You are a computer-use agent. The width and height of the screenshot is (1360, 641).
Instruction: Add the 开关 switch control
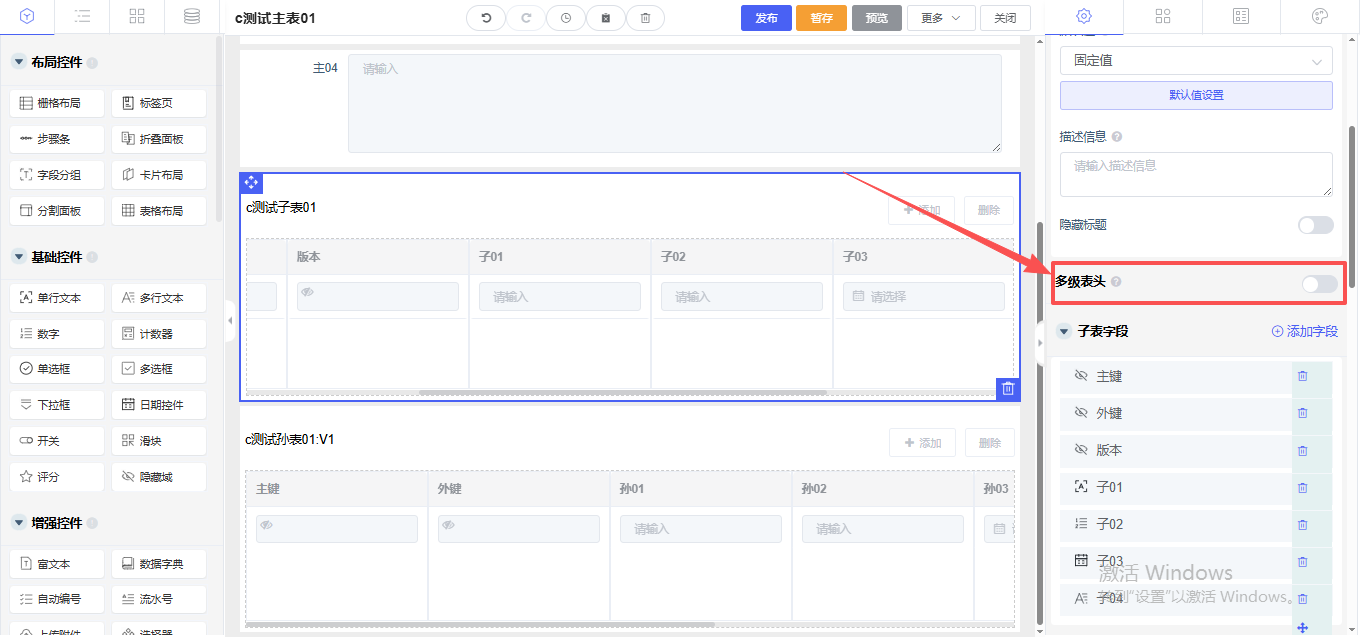tap(56, 441)
